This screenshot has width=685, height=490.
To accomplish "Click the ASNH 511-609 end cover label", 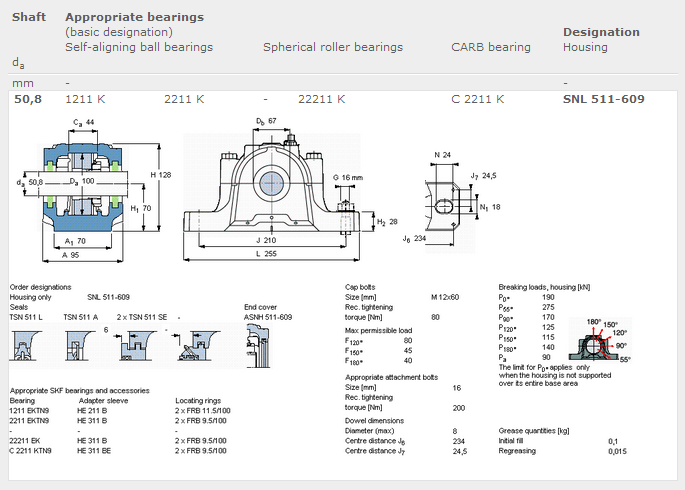I will pyautogui.click(x=268, y=317).
